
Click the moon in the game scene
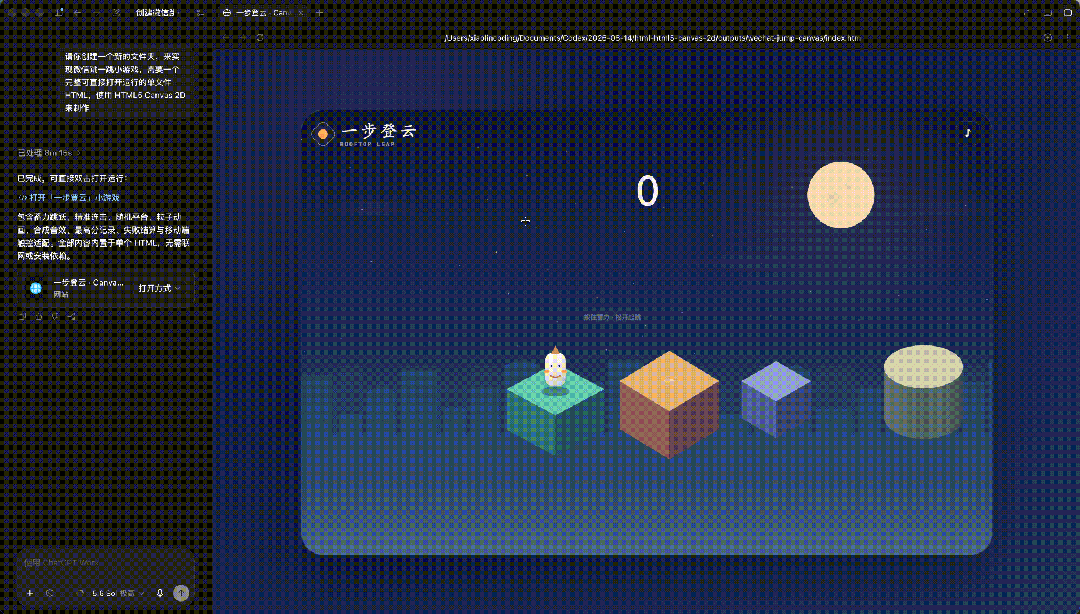point(840,195)
